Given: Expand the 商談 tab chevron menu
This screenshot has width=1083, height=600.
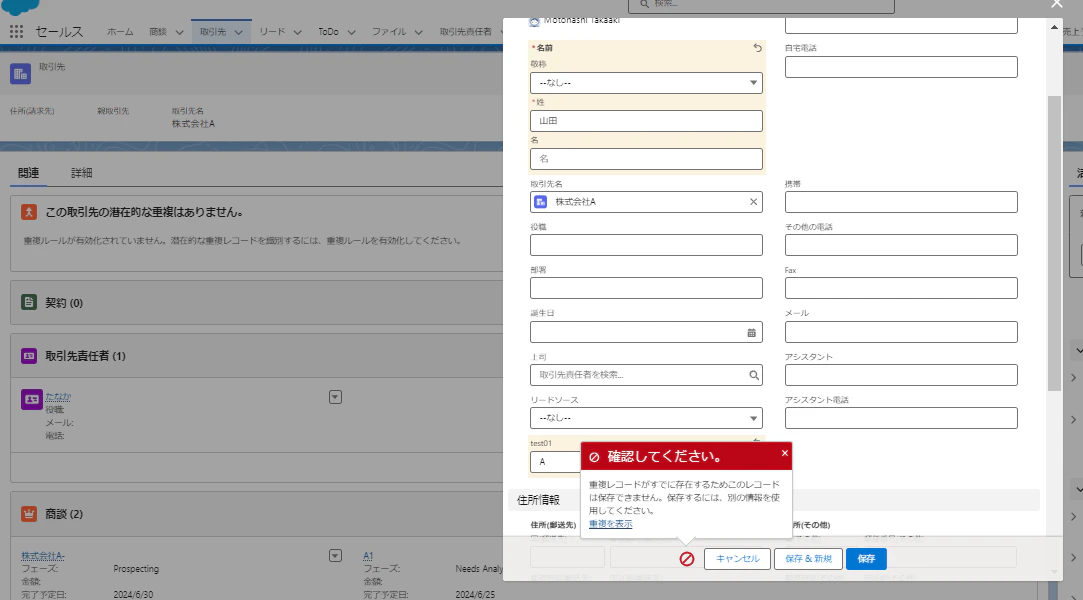Looking at the screenshot, I should click(180, 32).
